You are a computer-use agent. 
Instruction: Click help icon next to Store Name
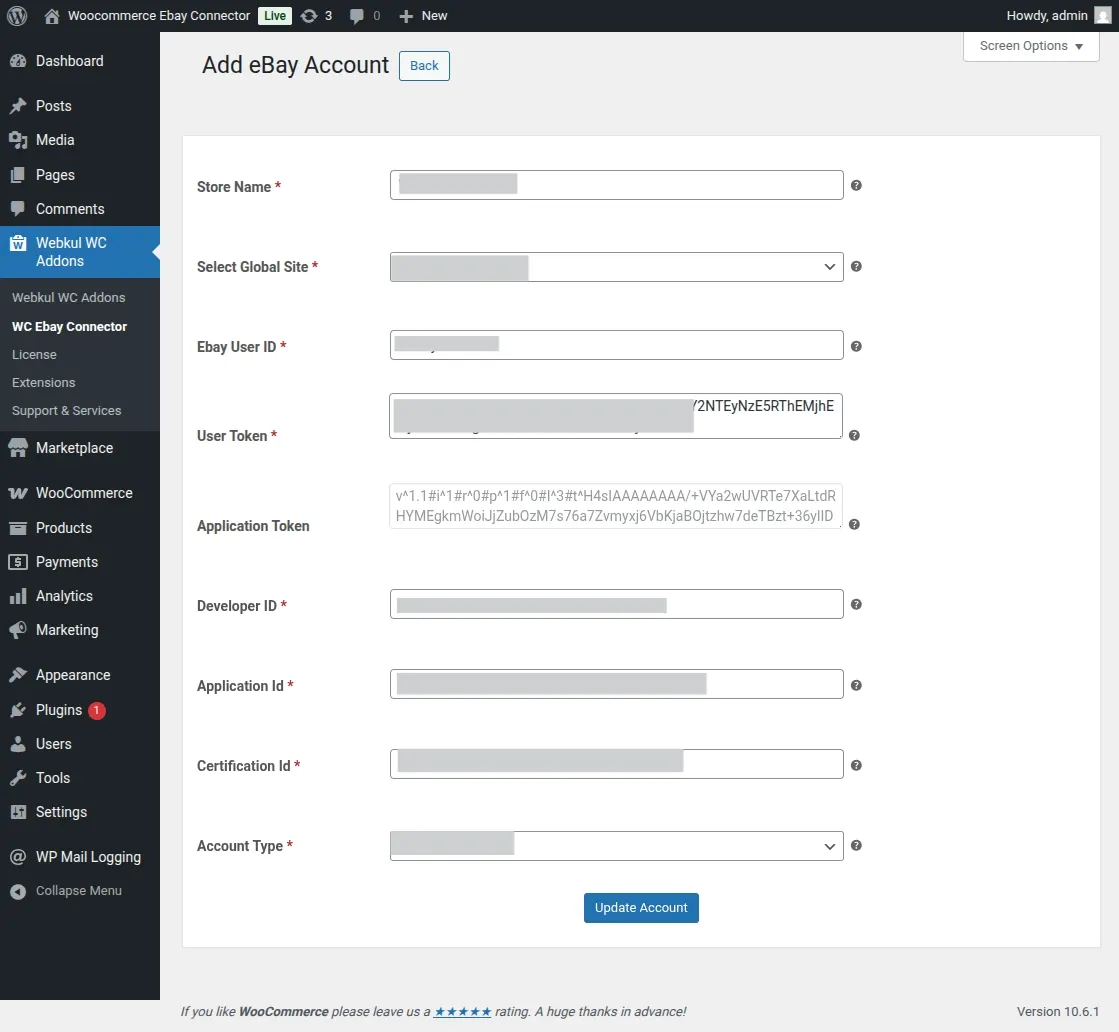[856, 186]
